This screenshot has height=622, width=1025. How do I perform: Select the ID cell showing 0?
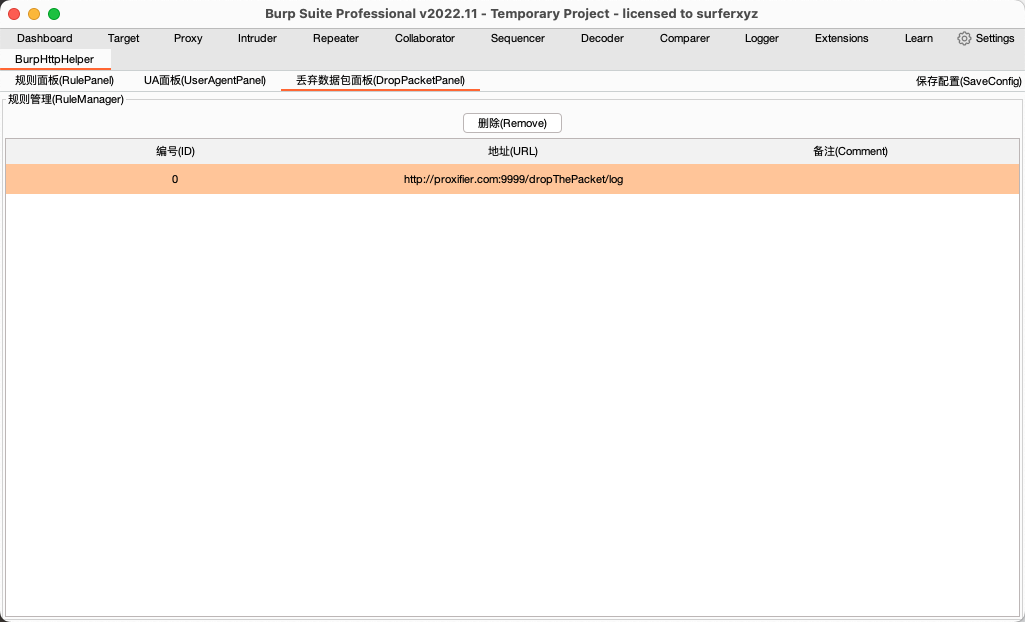pyautogui.click(x=175, y=179)
